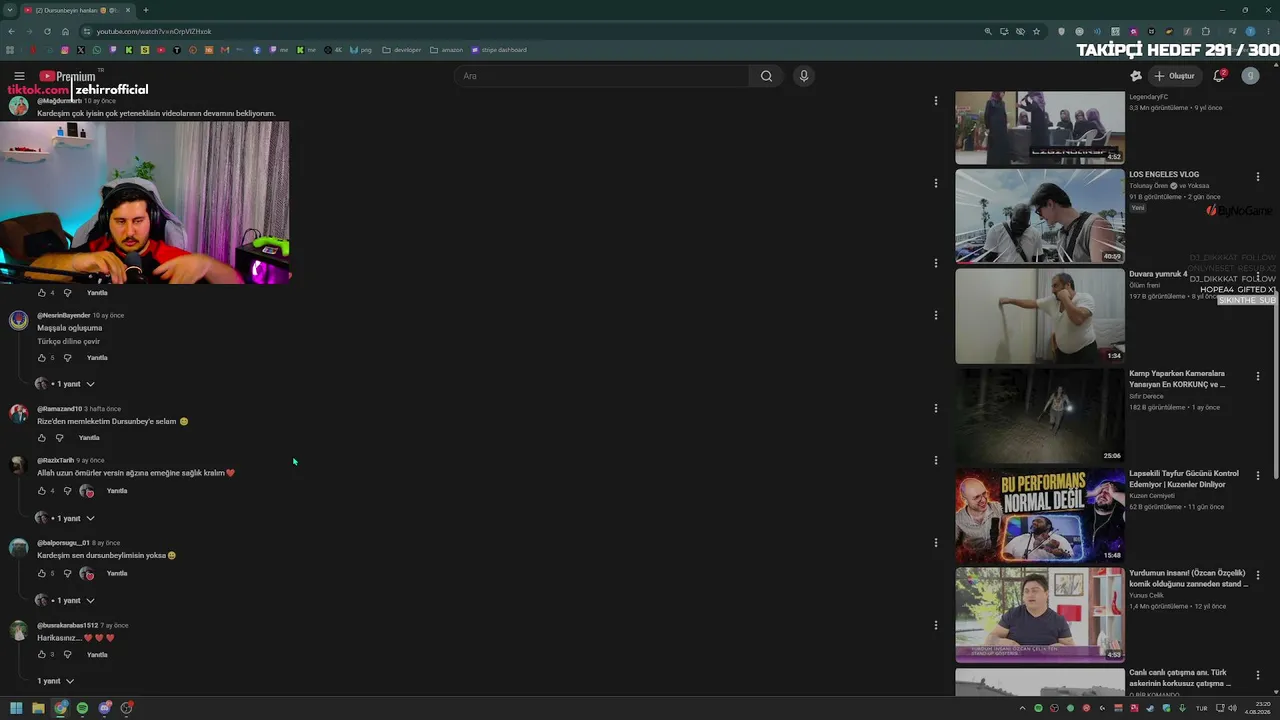Screen dimensions: 1280x720
Task: Open the tab search dropdown arrow
Action: coord(10,10)
